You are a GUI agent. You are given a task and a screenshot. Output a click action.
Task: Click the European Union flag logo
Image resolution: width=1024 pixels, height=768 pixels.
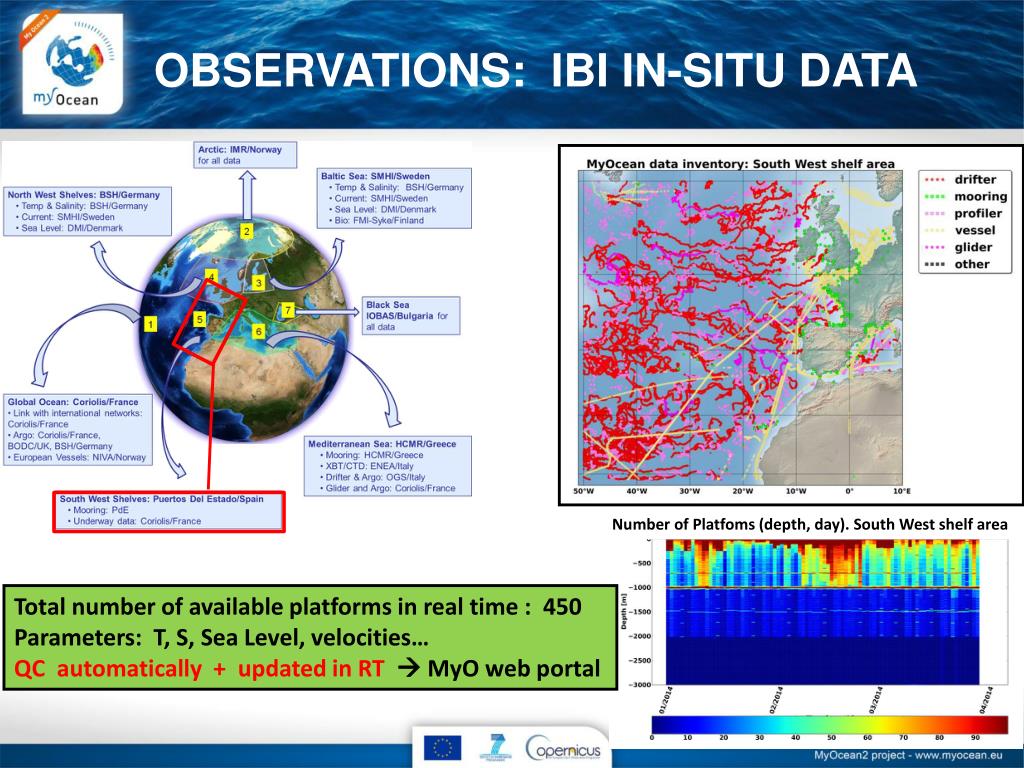tap(442, 748)
